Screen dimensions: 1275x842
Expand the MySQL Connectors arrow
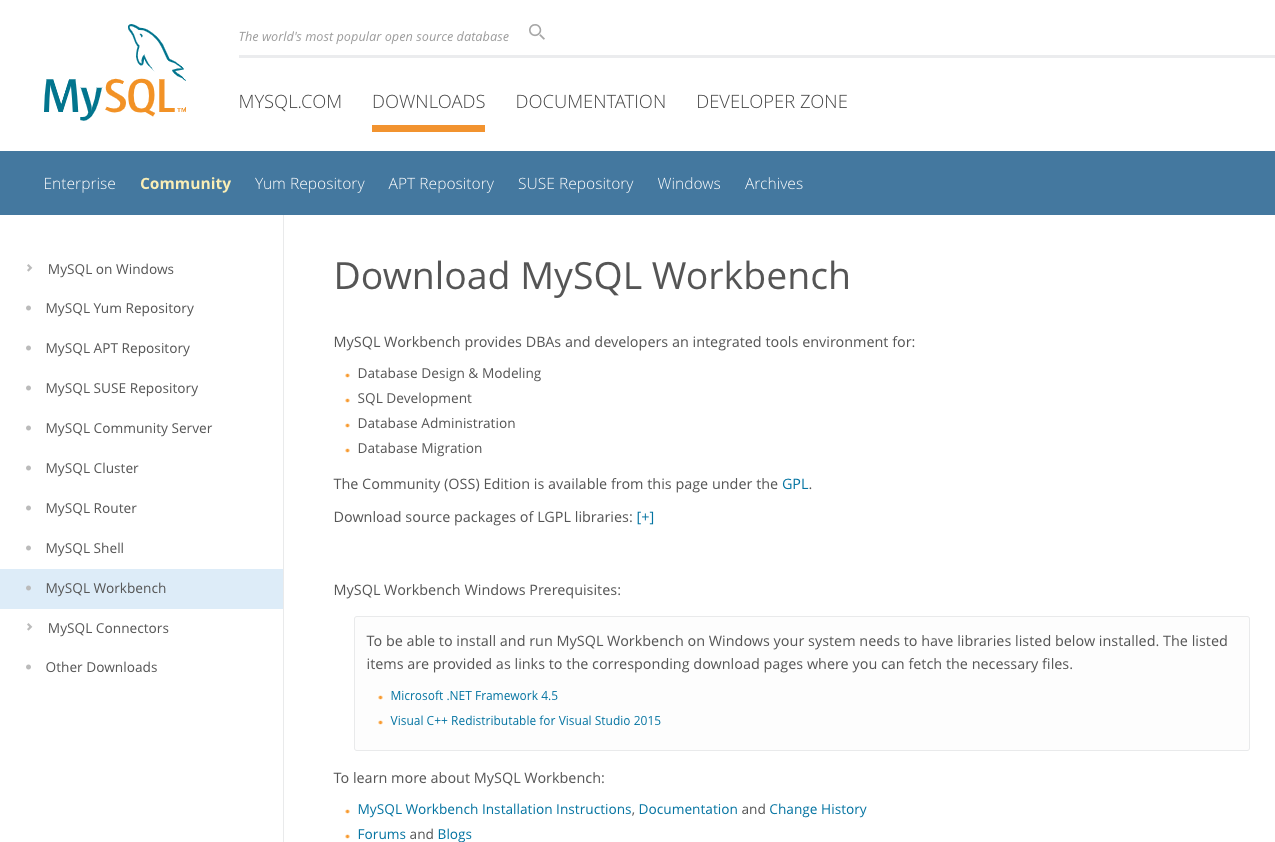(30, 627)
